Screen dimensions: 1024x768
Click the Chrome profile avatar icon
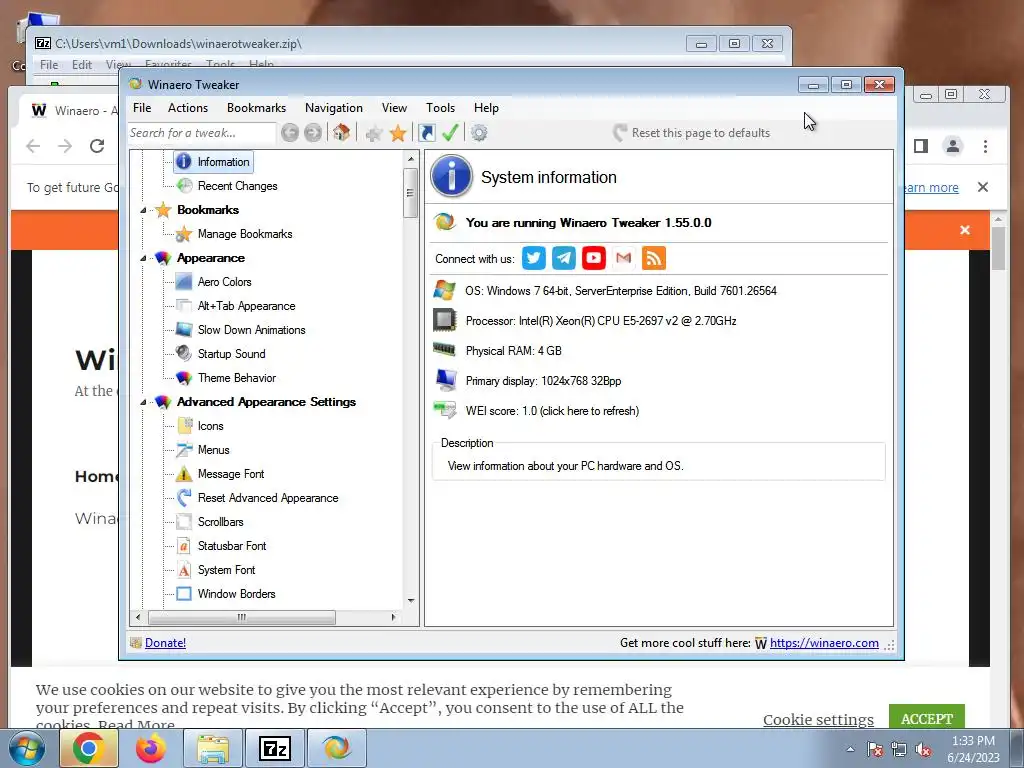953,146
